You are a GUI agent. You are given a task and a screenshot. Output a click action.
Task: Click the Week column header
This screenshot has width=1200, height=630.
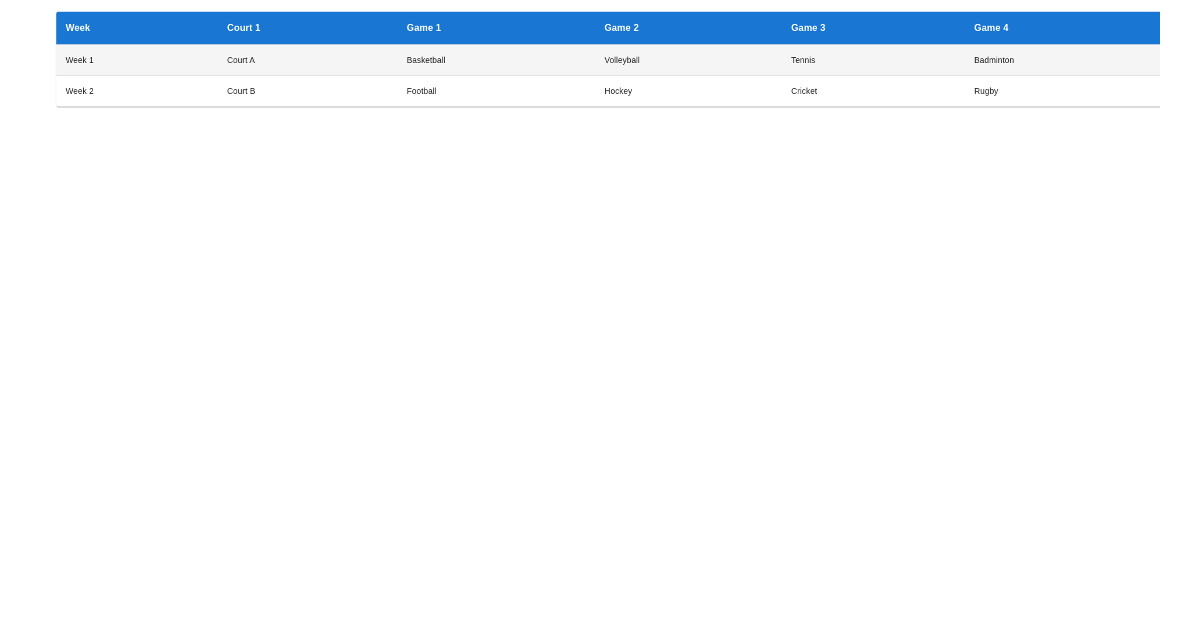coord(77,27)
